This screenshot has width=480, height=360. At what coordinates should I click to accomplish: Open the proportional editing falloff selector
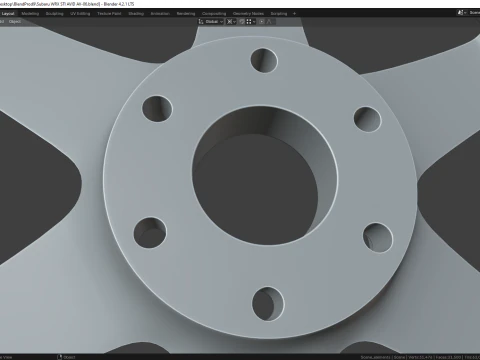(x=269, y=22)
